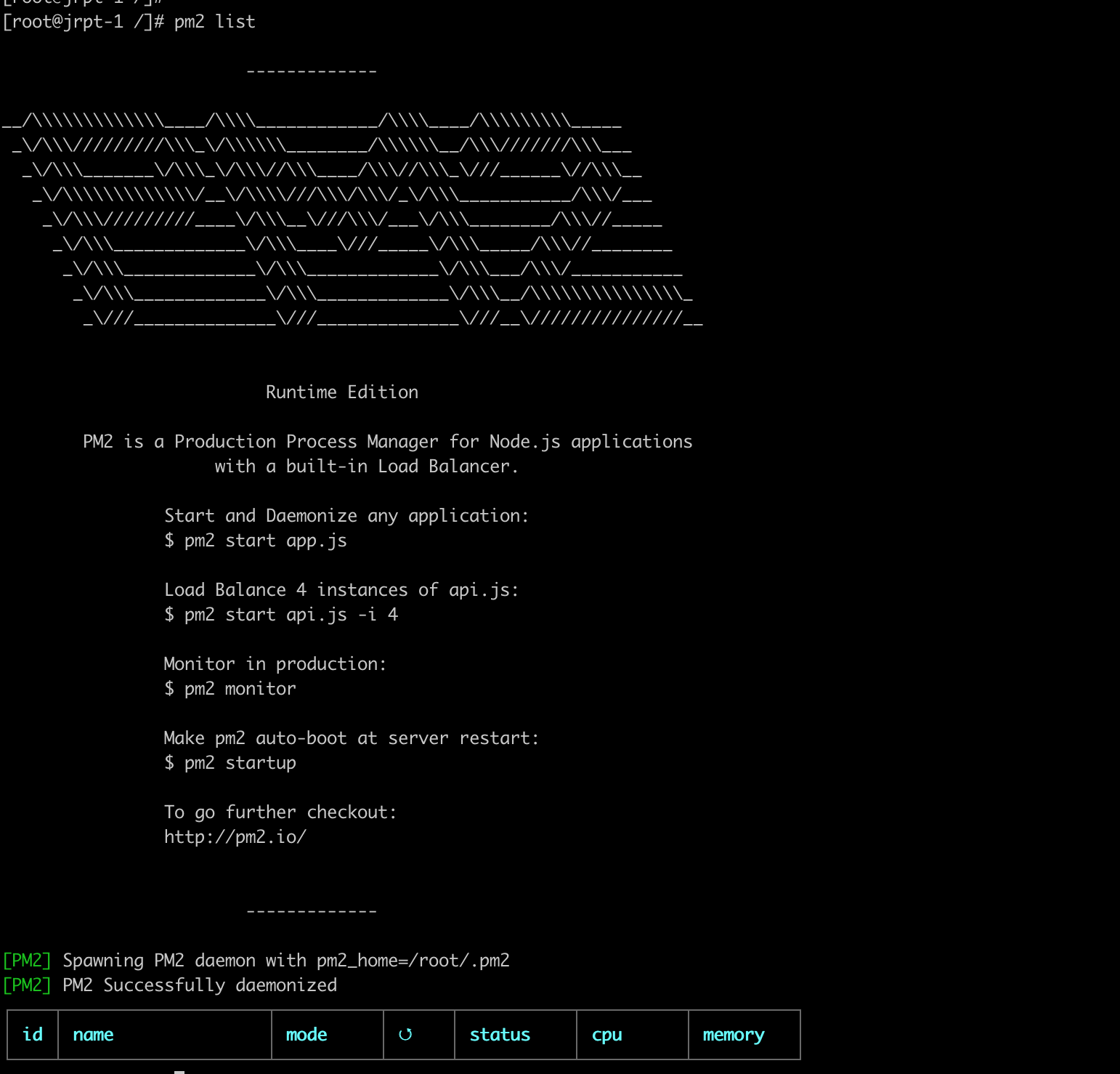
Task: Click the 'Runtime Edition' heading text
Action: point(342,392)
